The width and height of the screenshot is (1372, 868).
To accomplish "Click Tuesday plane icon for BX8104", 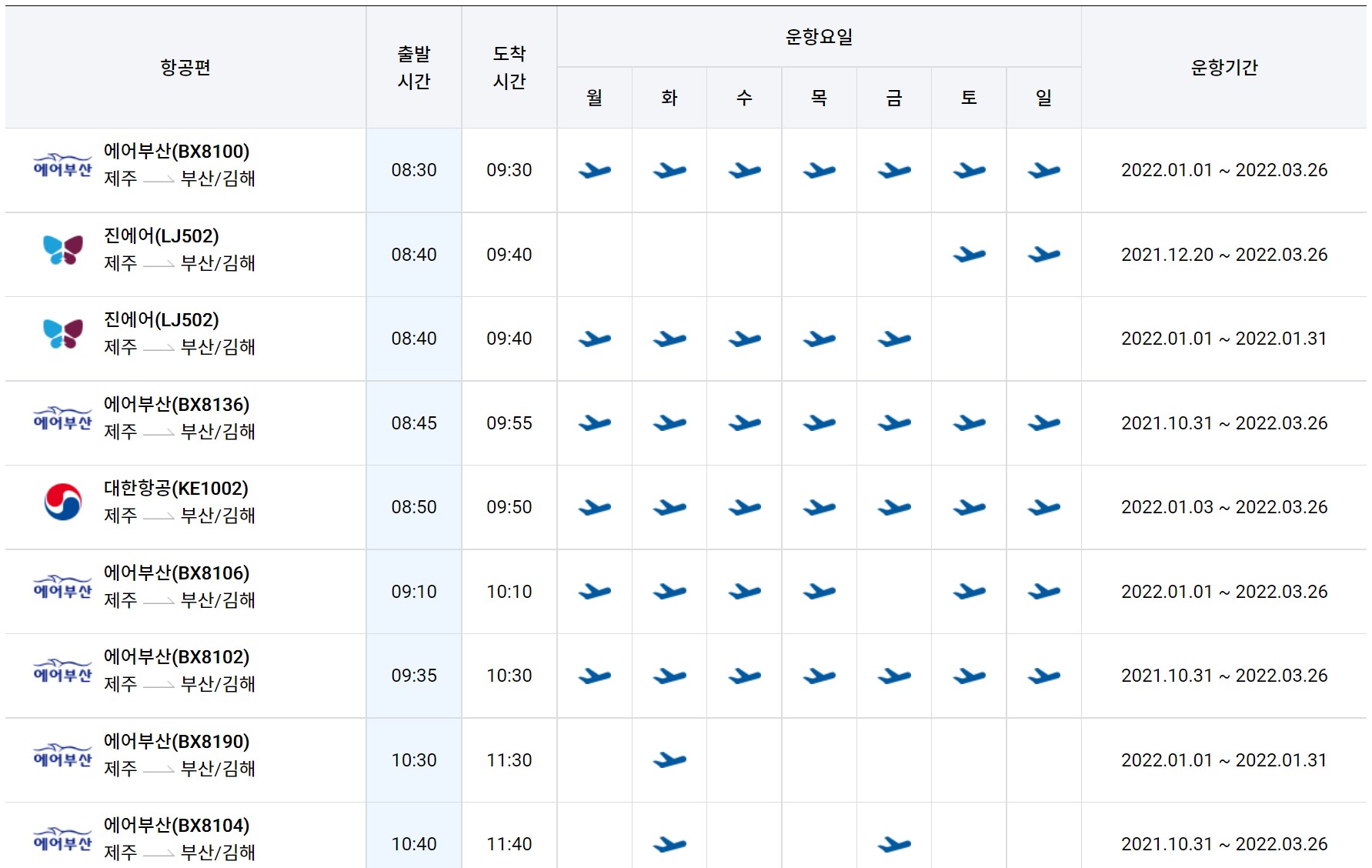I will tap(669, 844).
